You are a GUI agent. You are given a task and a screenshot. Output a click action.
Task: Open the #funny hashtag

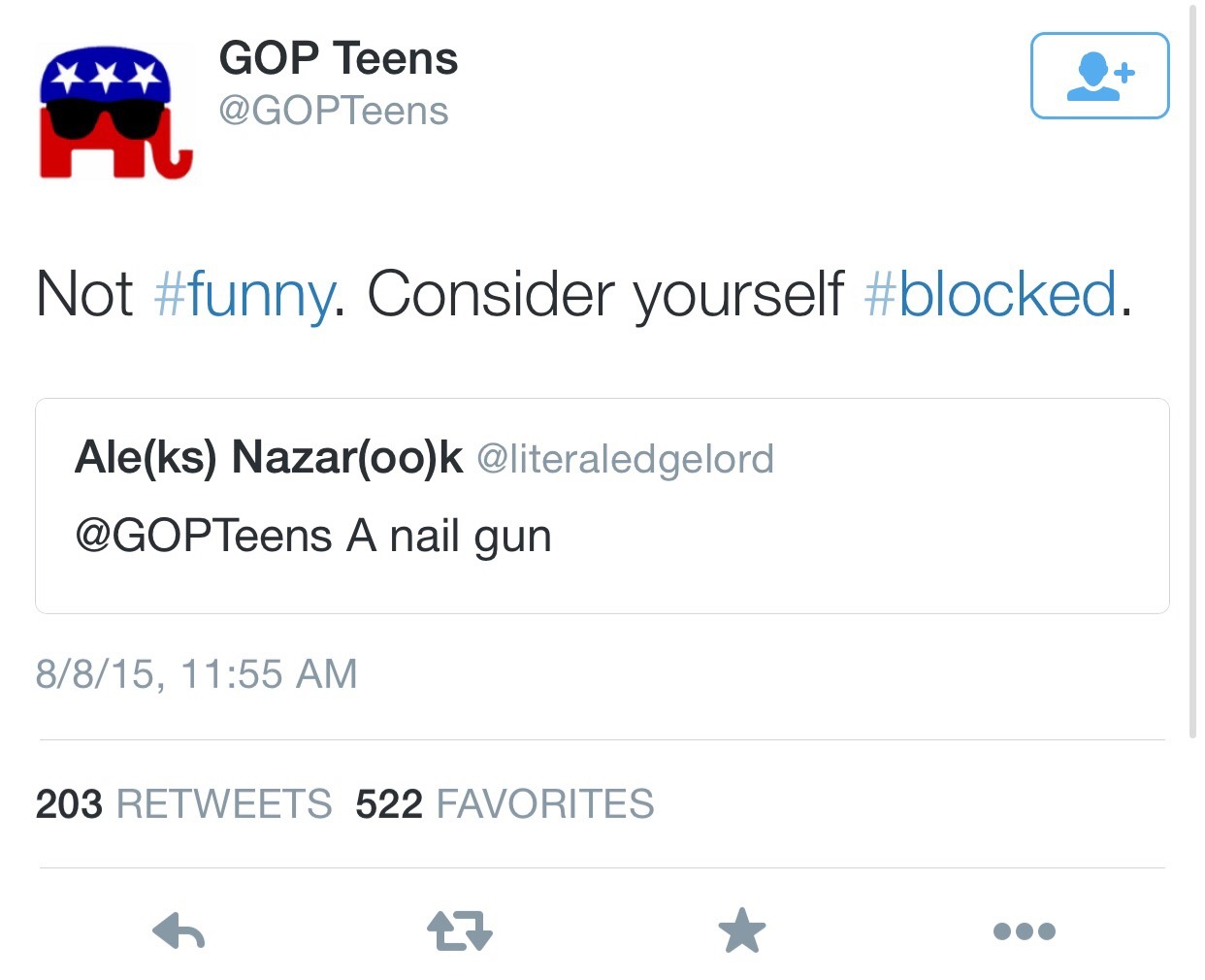pos(244,294)
